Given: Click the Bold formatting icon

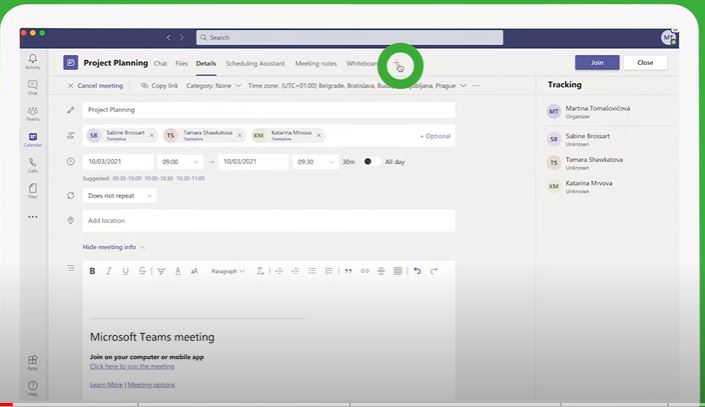Looking at the screenshot, I should [x=93, y=271].
